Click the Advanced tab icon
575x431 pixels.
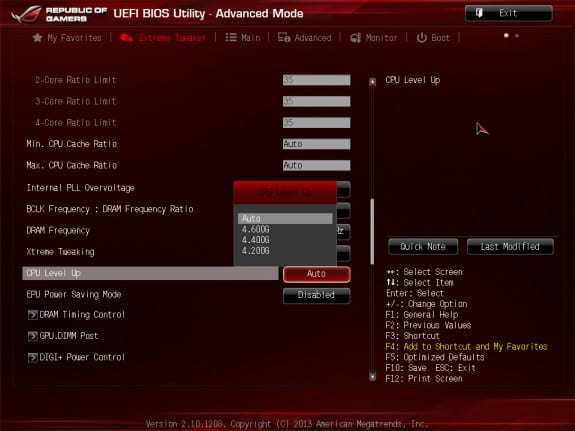284,37
